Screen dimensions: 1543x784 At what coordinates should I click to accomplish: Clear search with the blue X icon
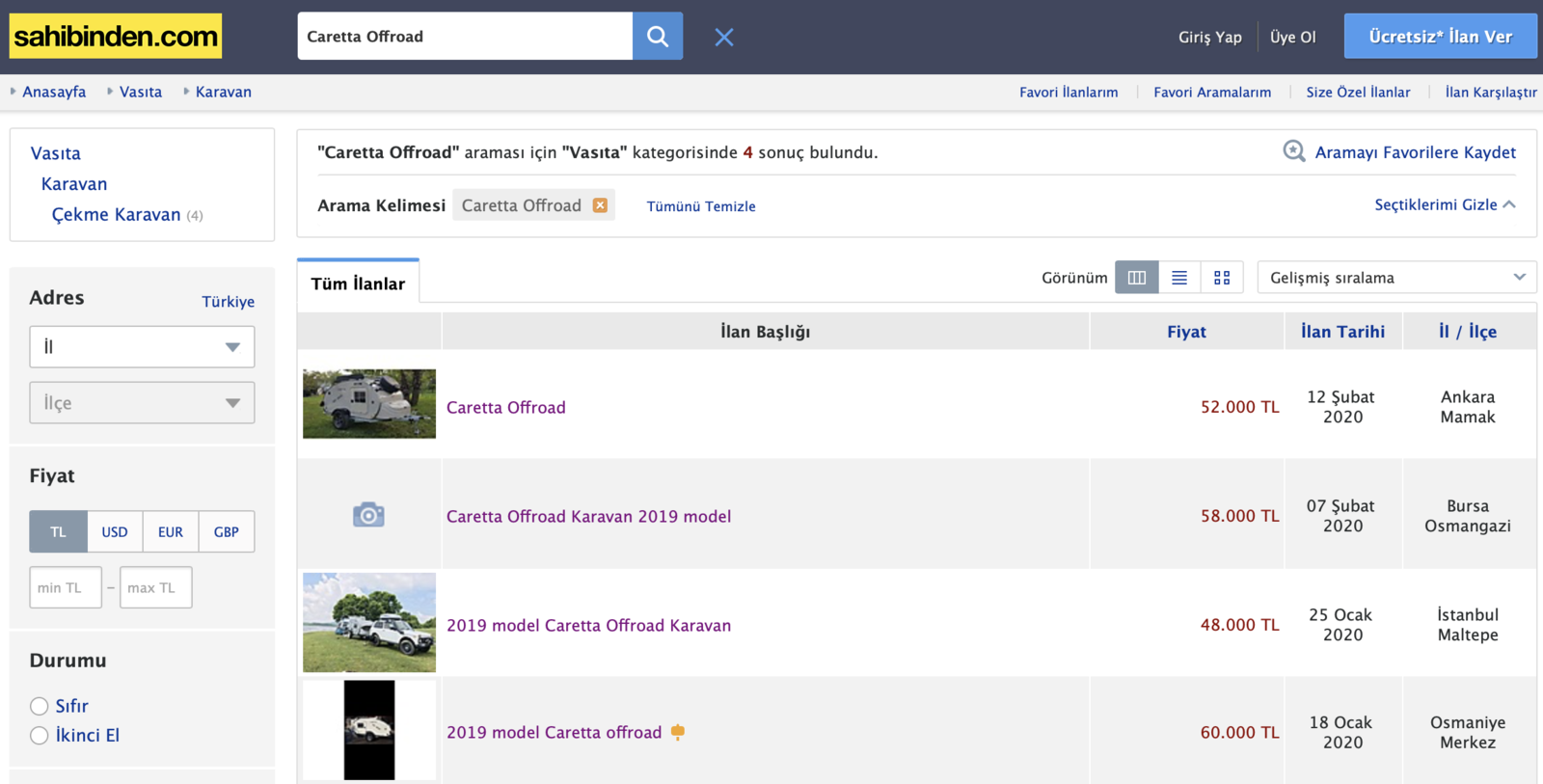coord(724,37)
